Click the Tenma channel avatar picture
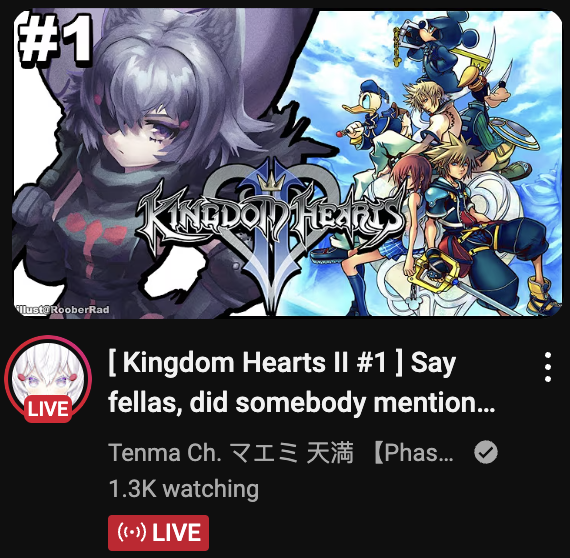 48,378
